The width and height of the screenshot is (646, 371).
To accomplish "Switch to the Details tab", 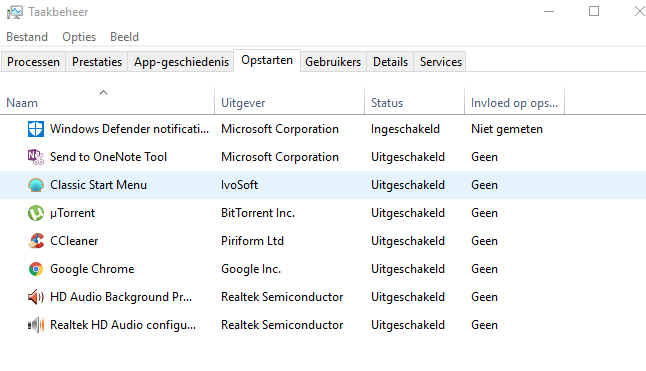I will click(x=390, y=62).
